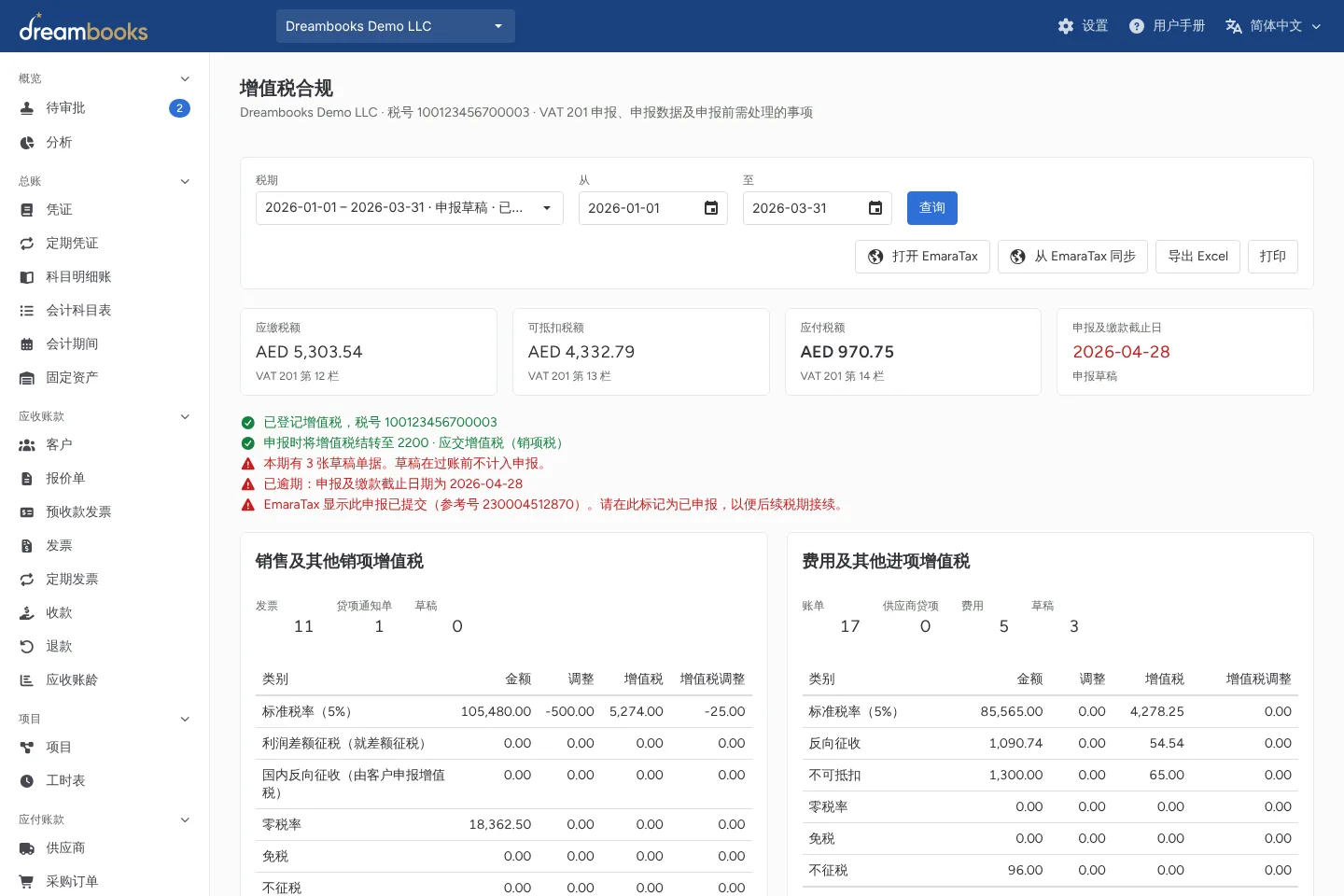Click the 客户 people icon
This screenshot has width=1344, height=896.
pyautogui.click(x=27, y=445)
